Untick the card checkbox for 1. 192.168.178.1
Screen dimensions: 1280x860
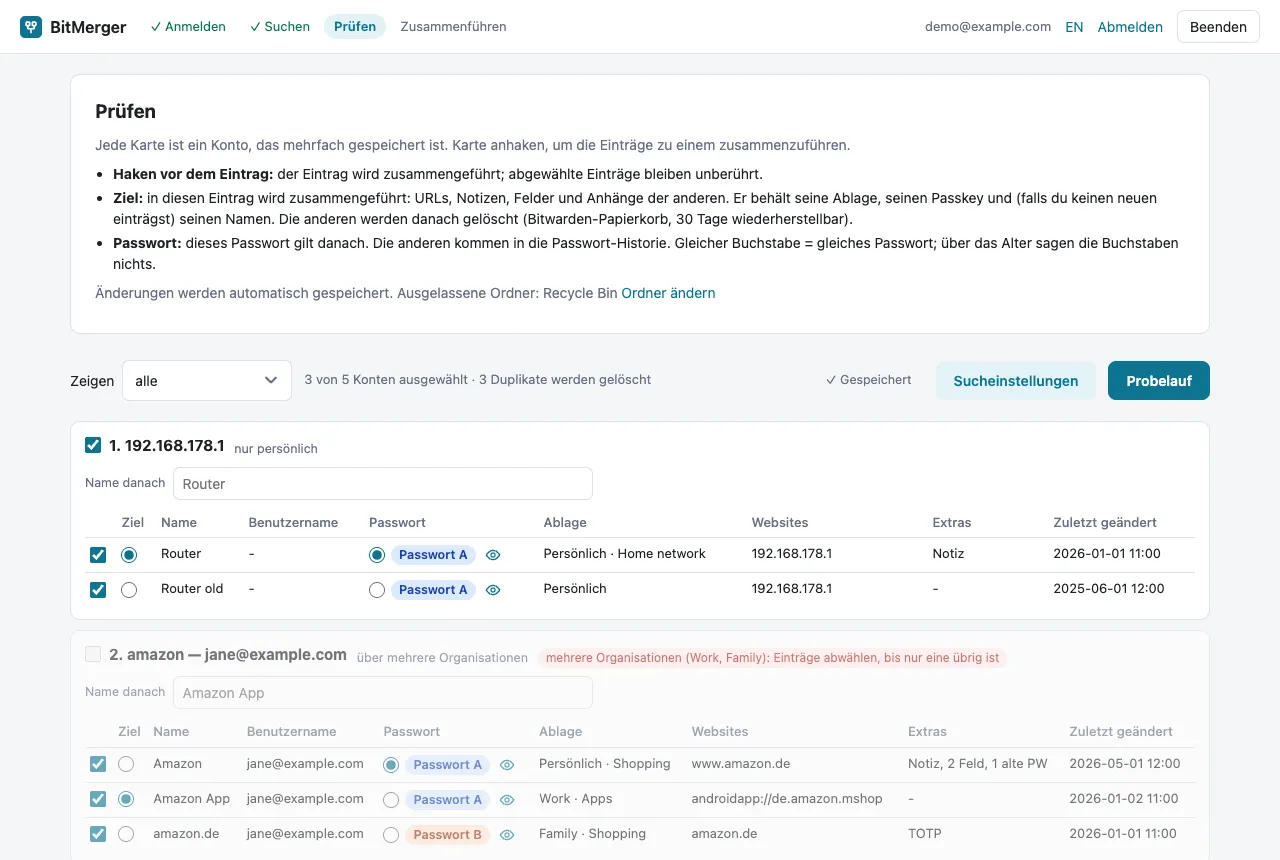coord(93,446)
